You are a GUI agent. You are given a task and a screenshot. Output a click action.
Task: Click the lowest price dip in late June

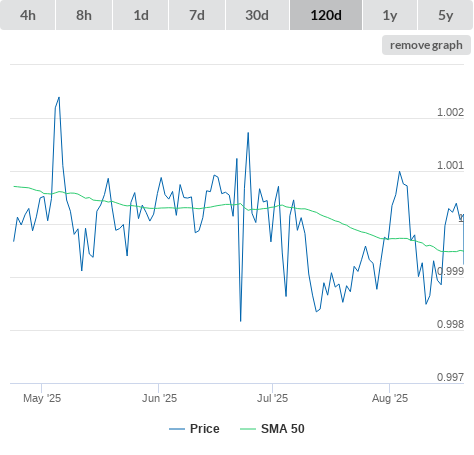[241, 321]
